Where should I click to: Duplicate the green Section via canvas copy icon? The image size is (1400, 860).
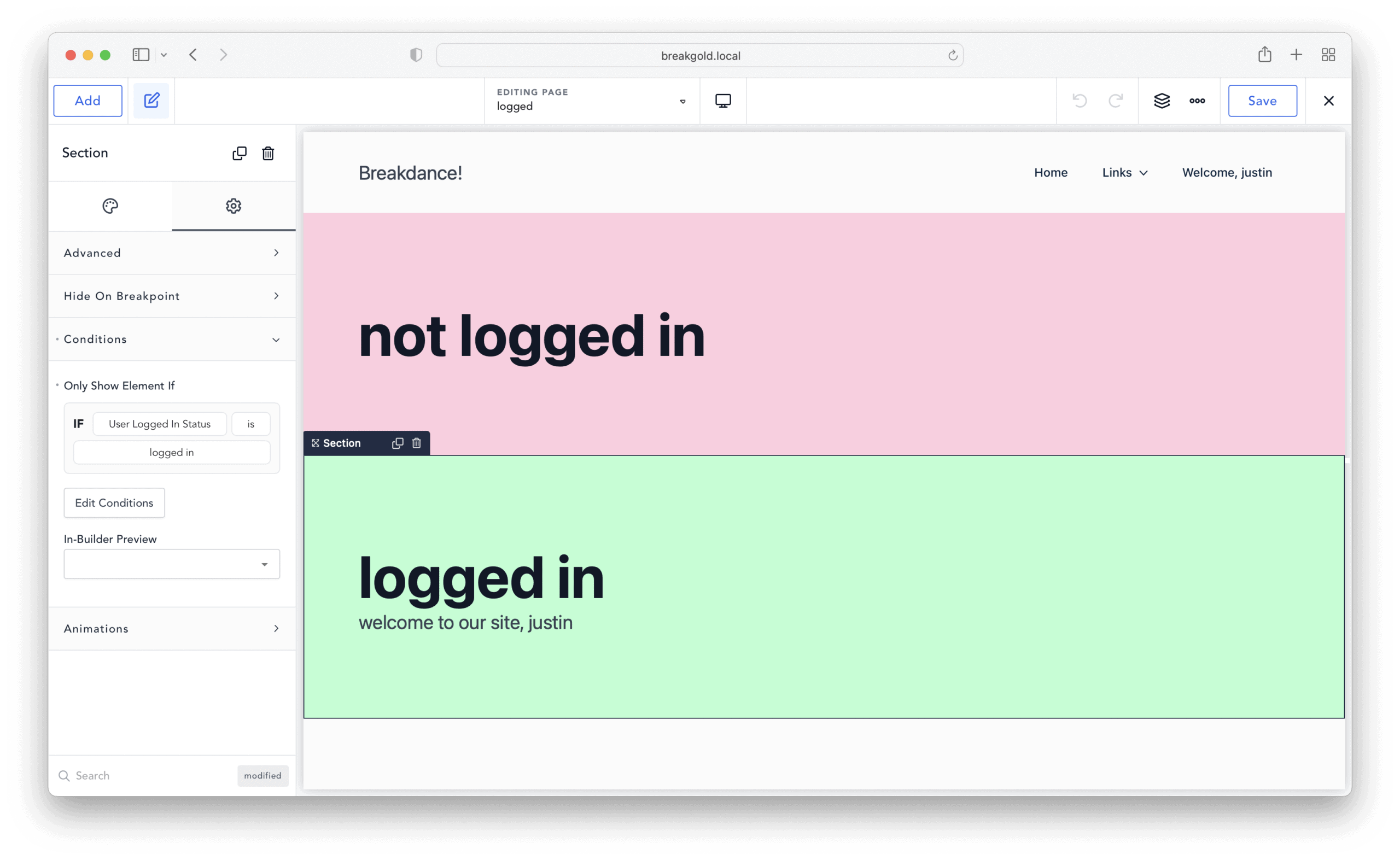pyautogui.click(x=397, y=443)
